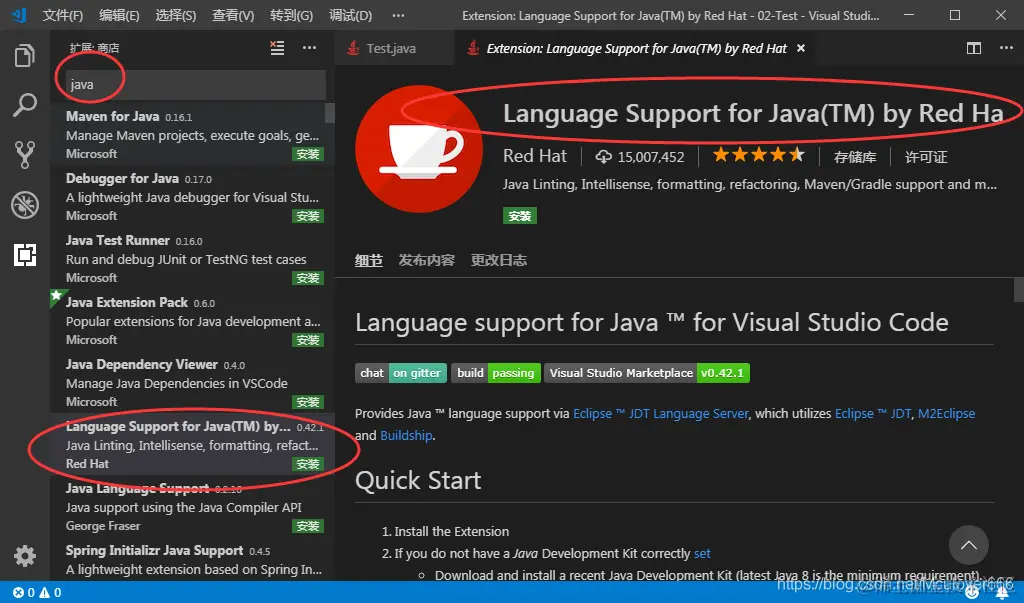This screenshot has height=603, width=1024.
Task: Install Java Test Runner extension
Action: [308, 278]
